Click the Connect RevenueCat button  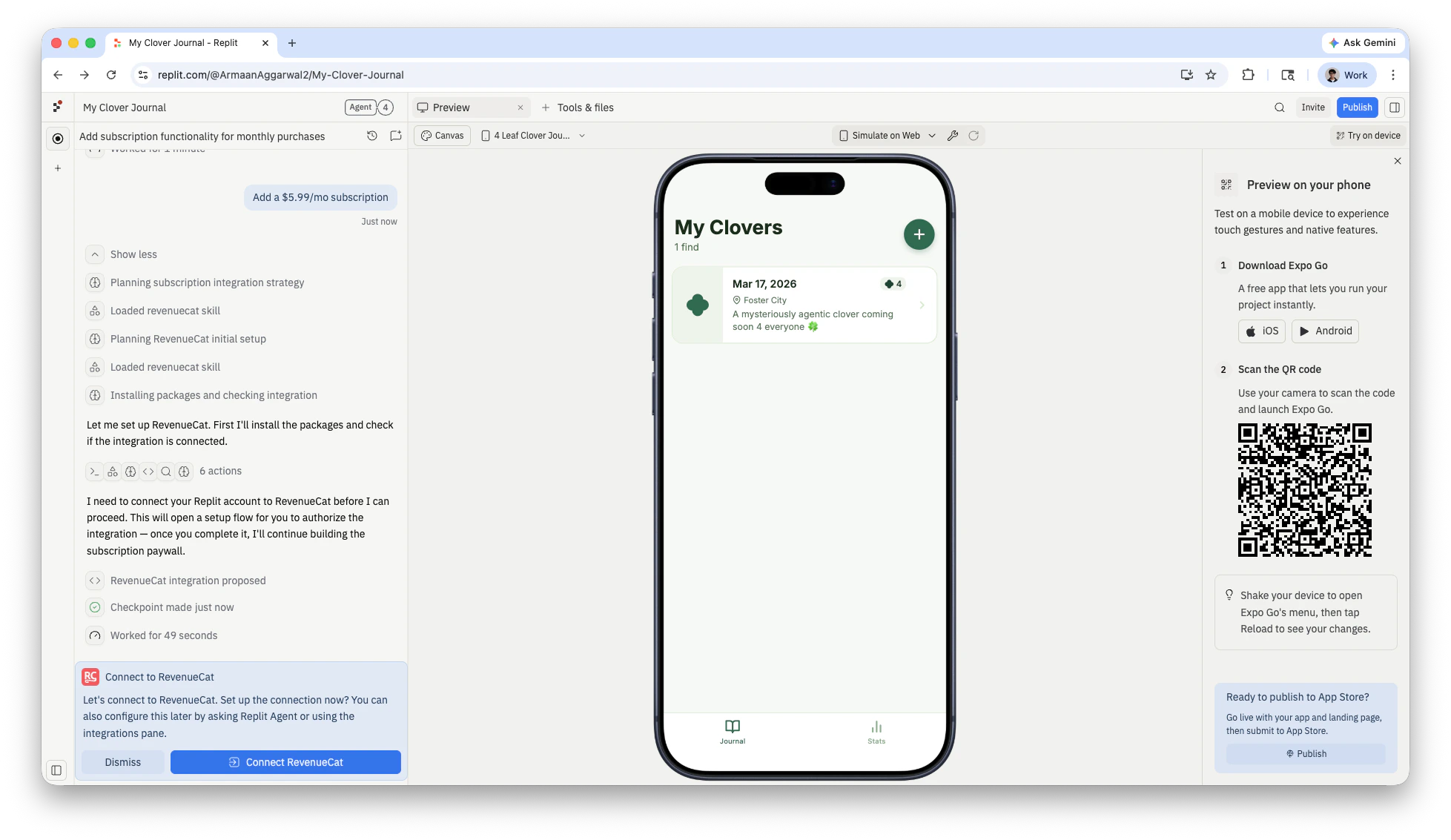point(285,762)
